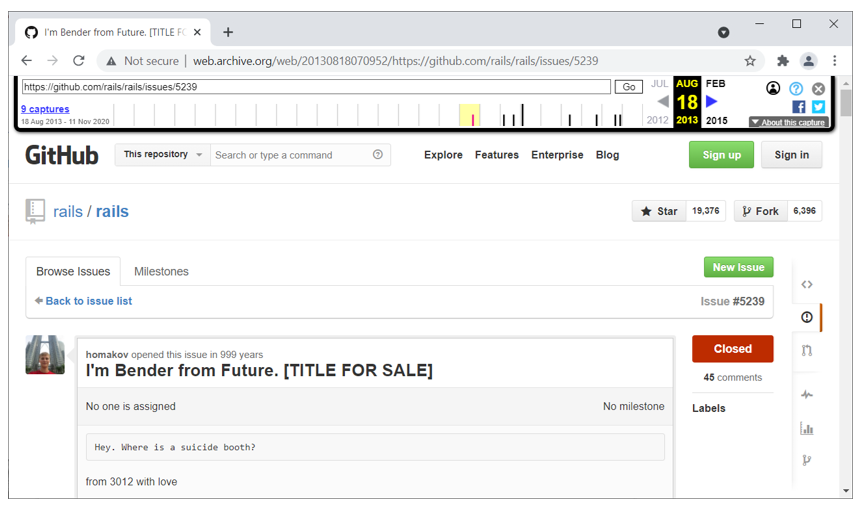863x511 pixels.
Task: Click homakov's avatar thumbnail
Action: [x=45, y=355]
